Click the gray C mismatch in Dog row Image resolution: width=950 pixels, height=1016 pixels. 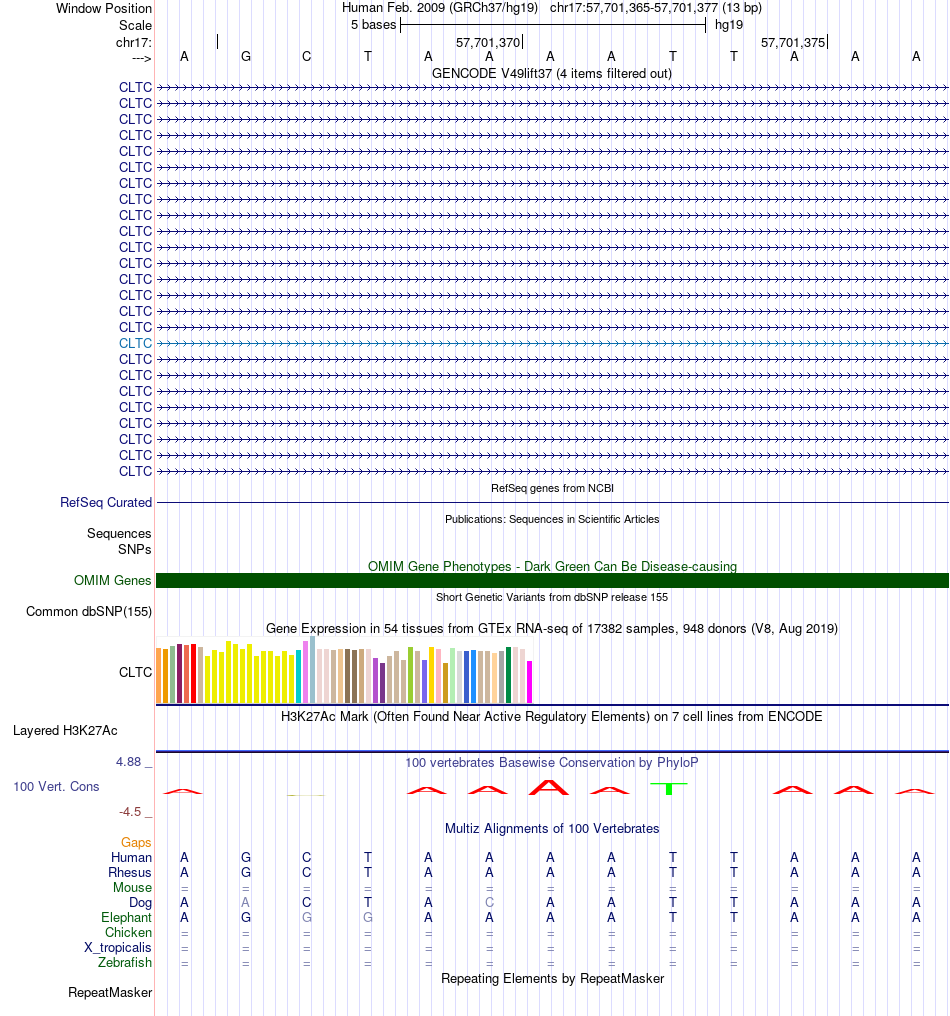point(489,903)
